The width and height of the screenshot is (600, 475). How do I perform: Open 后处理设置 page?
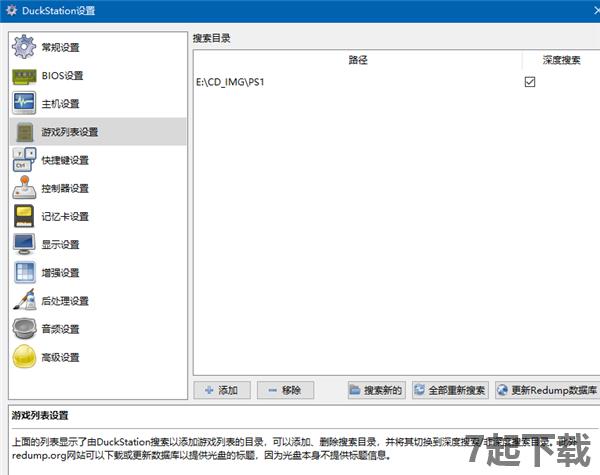point(98,300)
